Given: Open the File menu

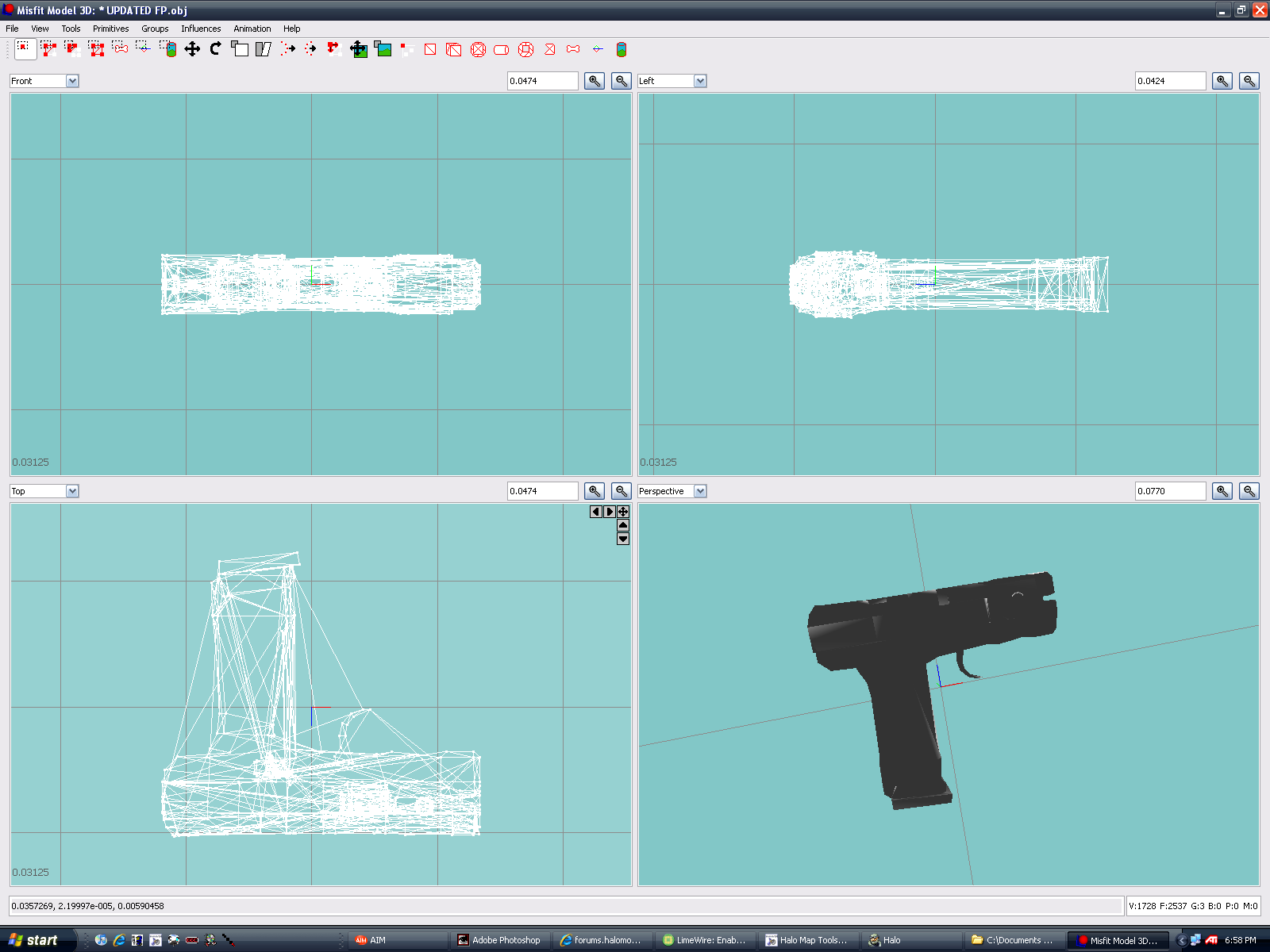Looking at the screenshot, I should coord(12,29).
